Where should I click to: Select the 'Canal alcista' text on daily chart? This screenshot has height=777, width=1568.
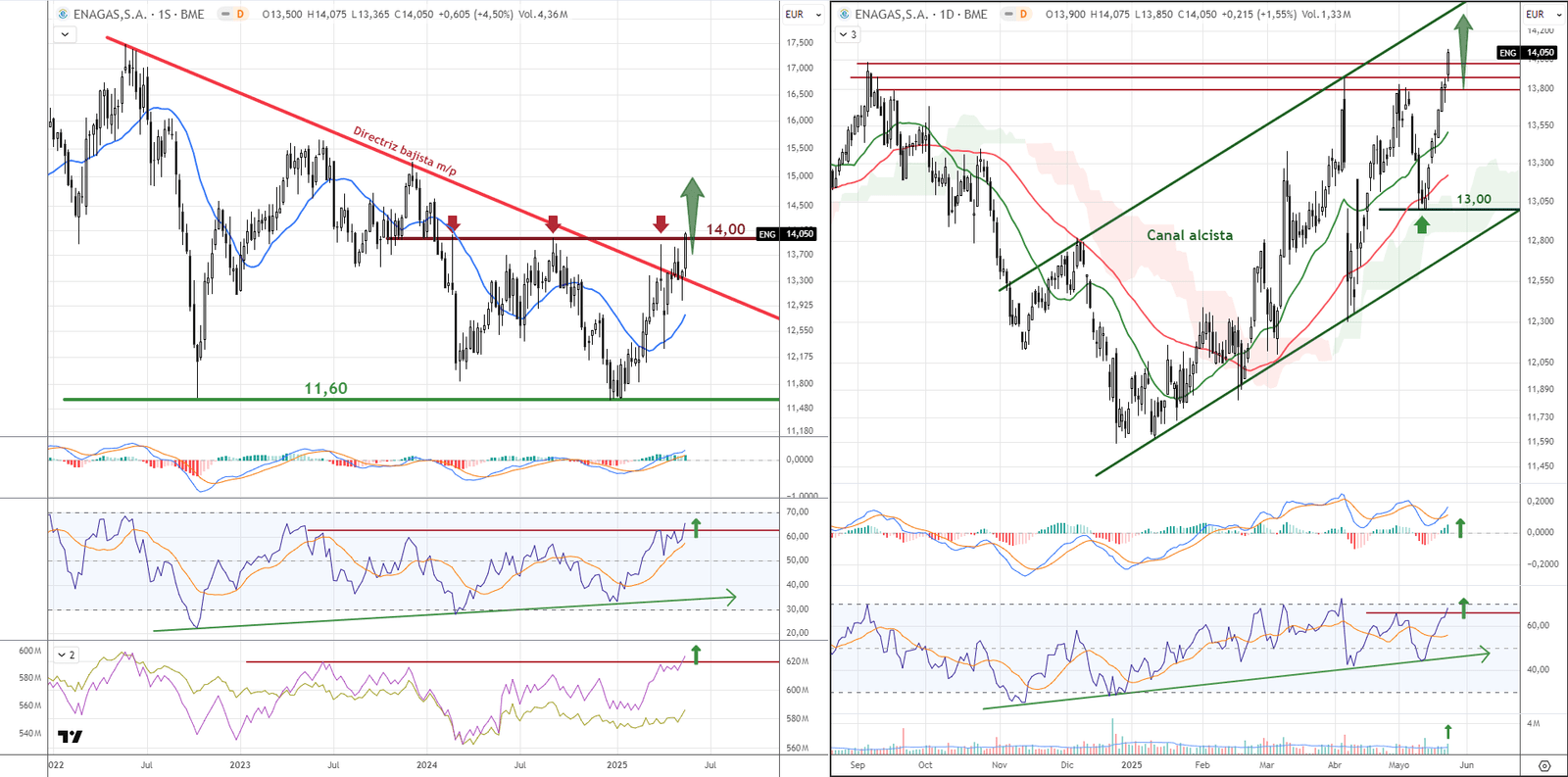point(1190,235)
